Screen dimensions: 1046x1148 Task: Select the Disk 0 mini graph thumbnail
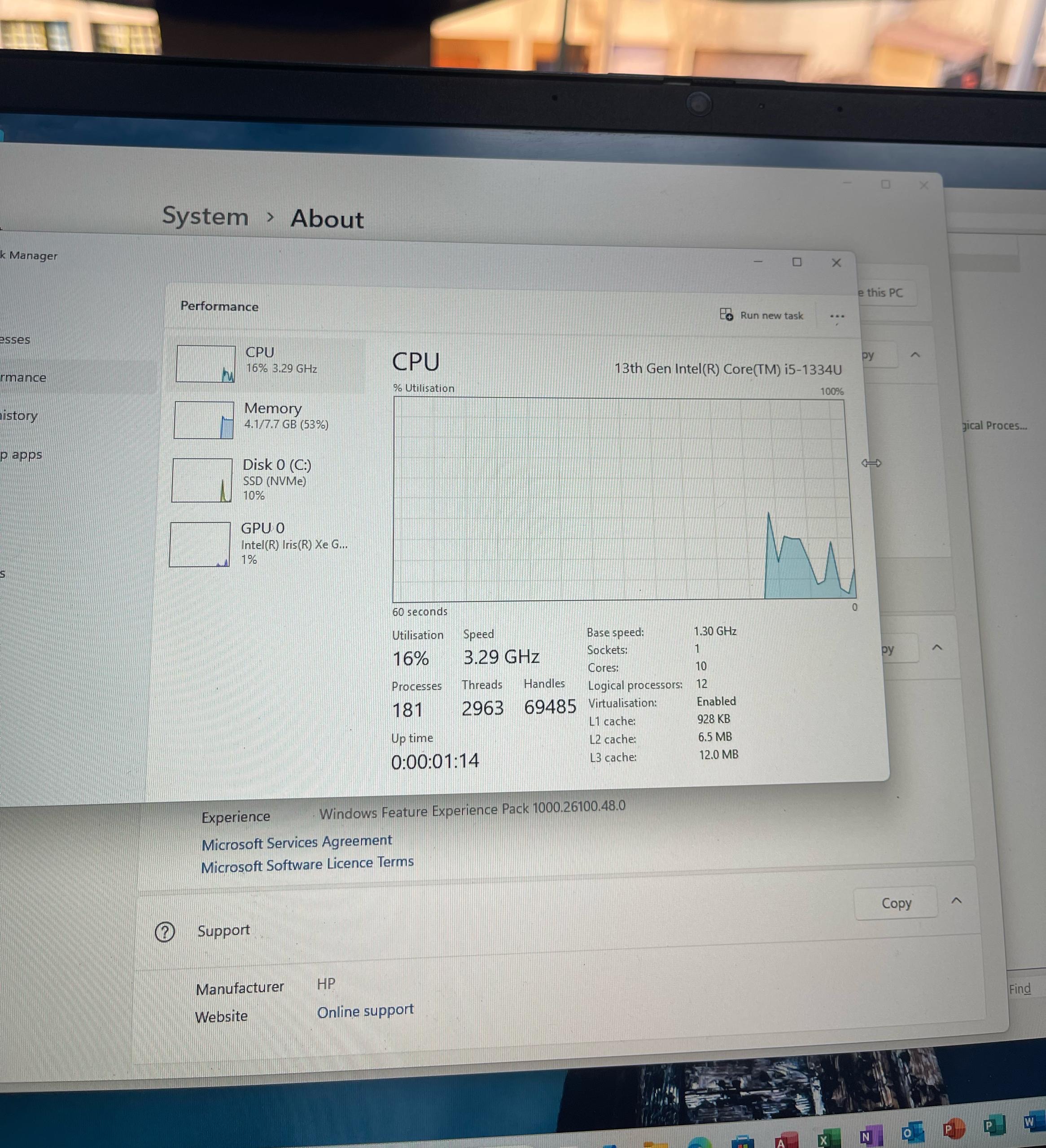coord(201,480)
